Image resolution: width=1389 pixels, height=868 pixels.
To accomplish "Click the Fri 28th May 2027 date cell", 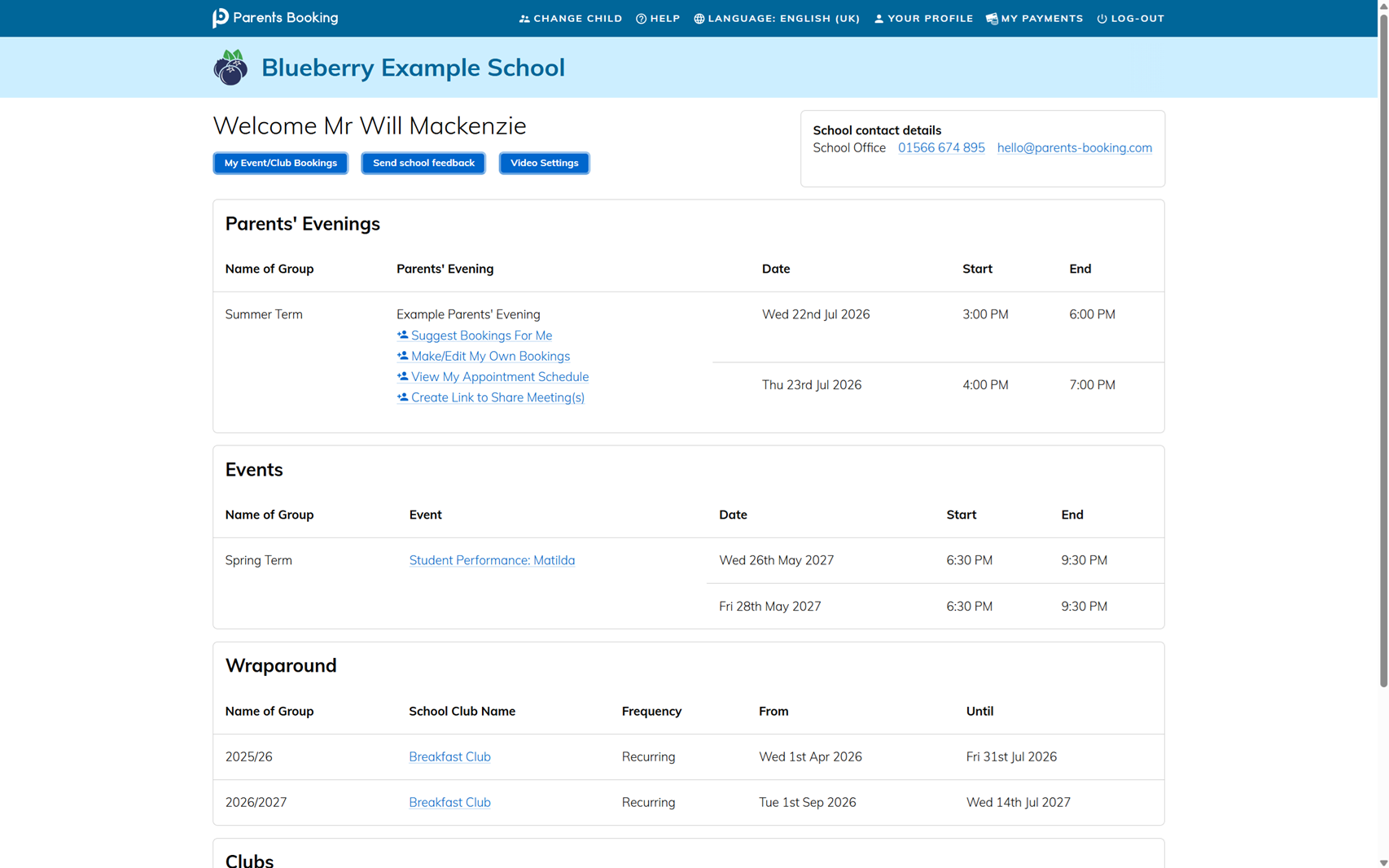I will pyautogui.click(x=769, y=607).
